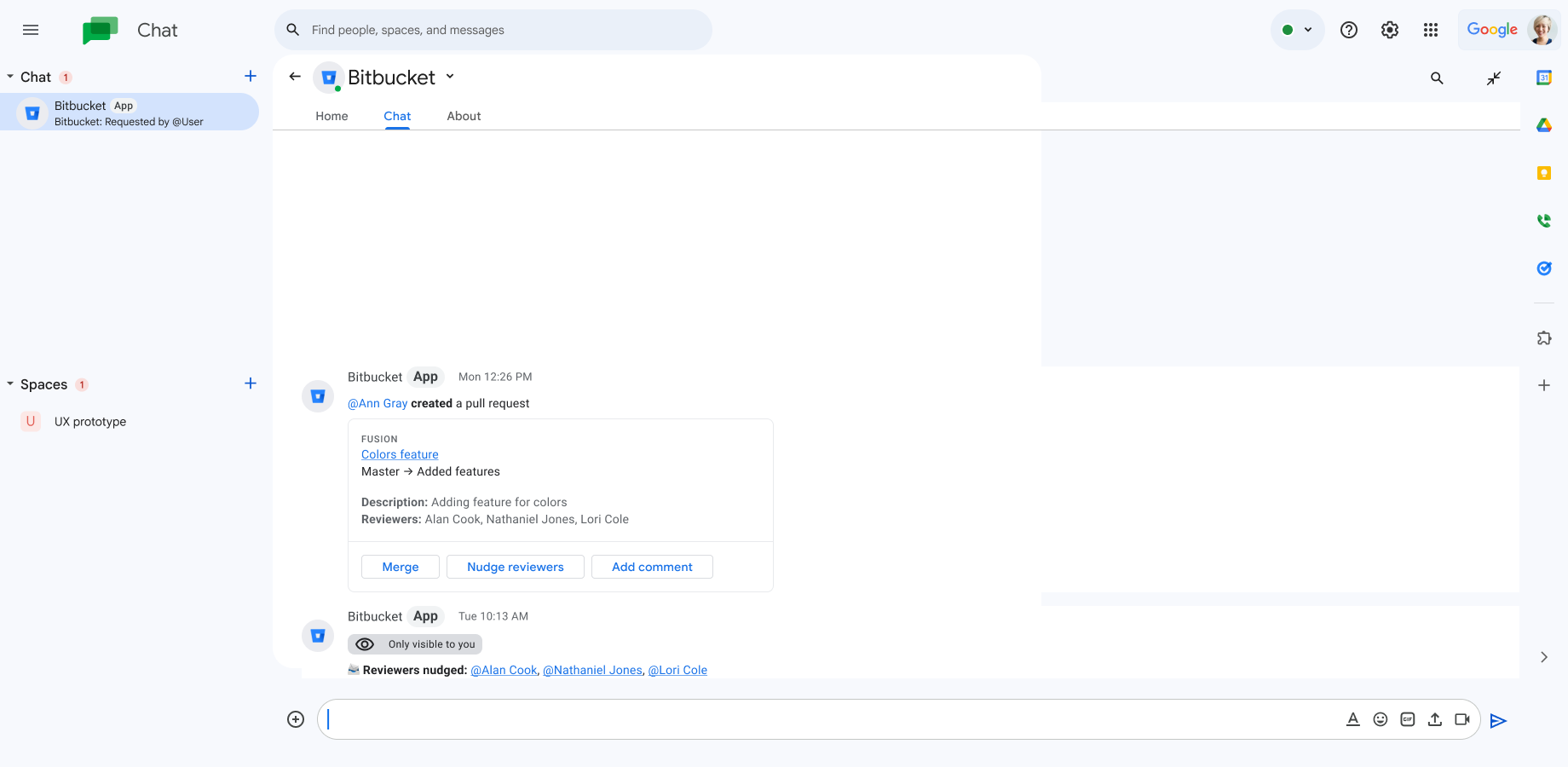This screenshot has height=767, width=1568.
Task: Click the Bitbucket avatar on the Tue 10:13 AM message
Action: 318,636
